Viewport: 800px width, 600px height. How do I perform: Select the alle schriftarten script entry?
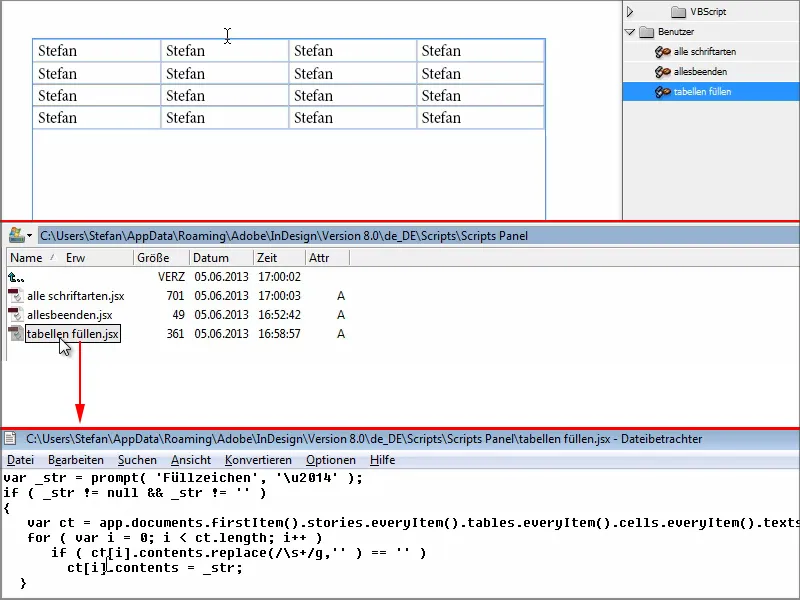coord(704,52)
